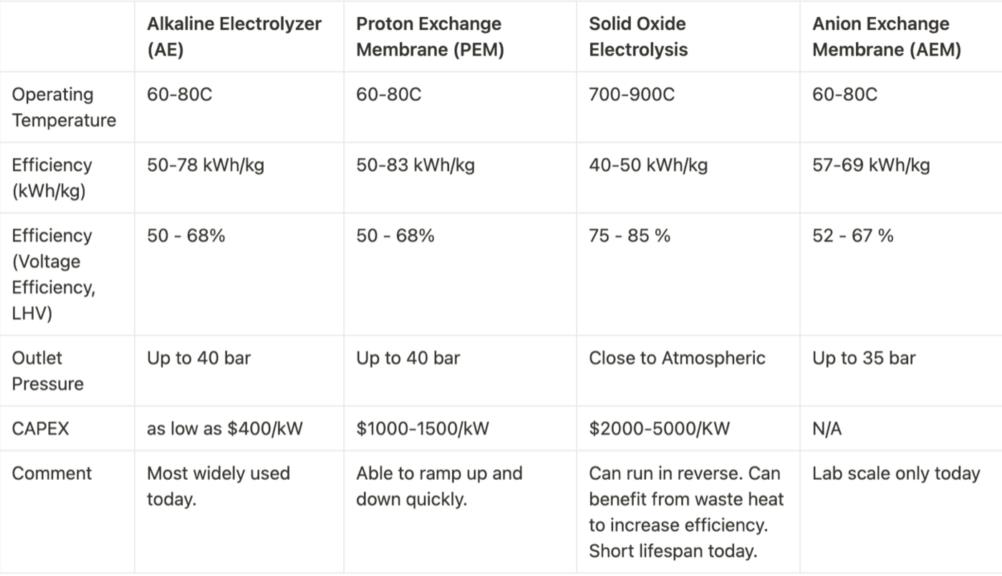Select the Proton Exchange Membrane (PEM) header
This screenshot has width=1002, height=576.
[429, 37]
